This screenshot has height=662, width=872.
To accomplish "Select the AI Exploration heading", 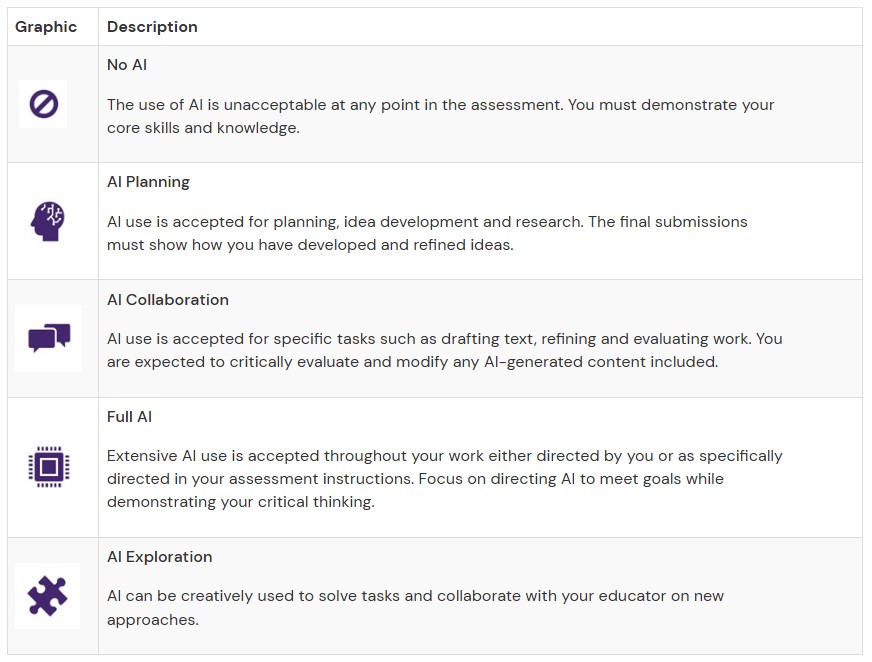I will coord(160,557).
